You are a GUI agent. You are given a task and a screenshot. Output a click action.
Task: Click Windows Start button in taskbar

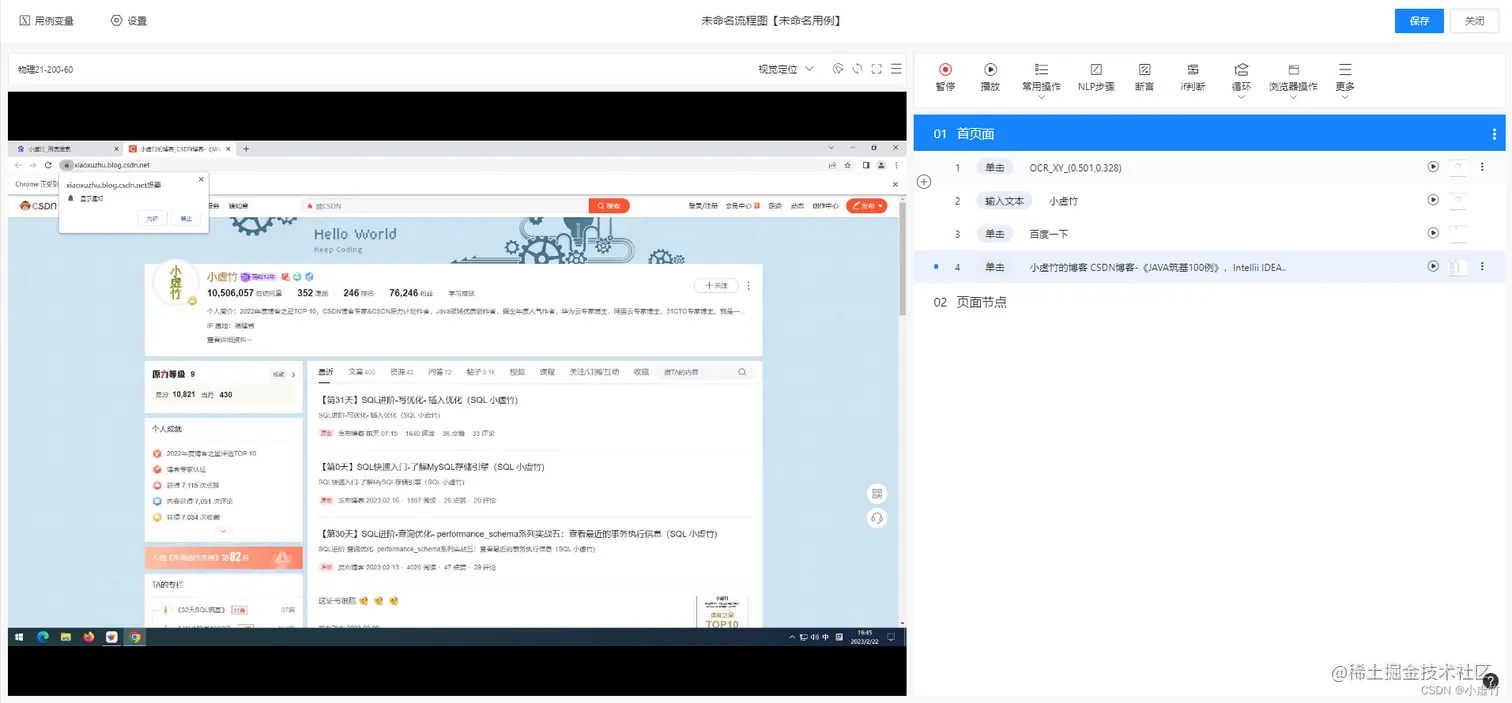tap(18, 637)
